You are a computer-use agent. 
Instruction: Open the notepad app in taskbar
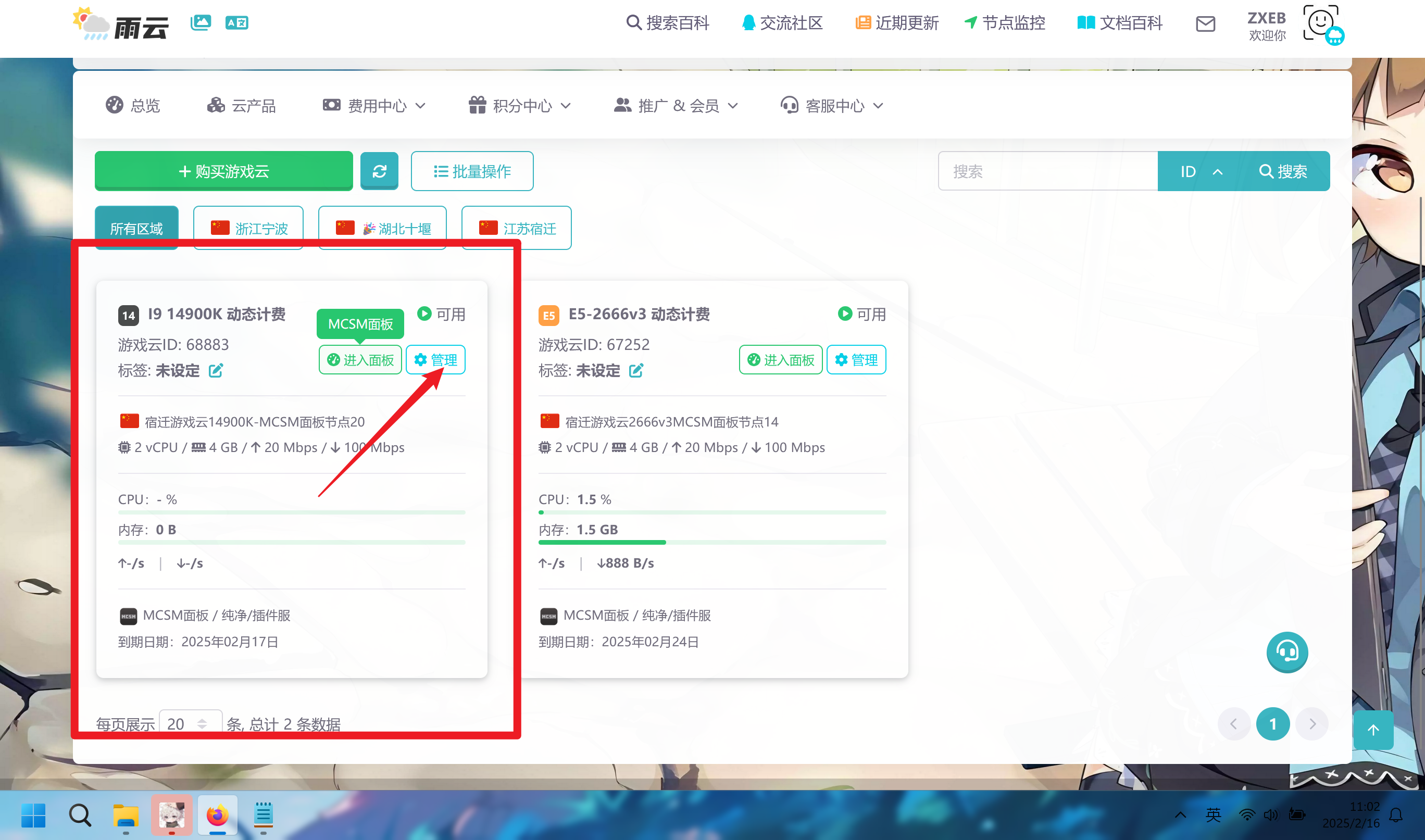(x=263, y=816)
